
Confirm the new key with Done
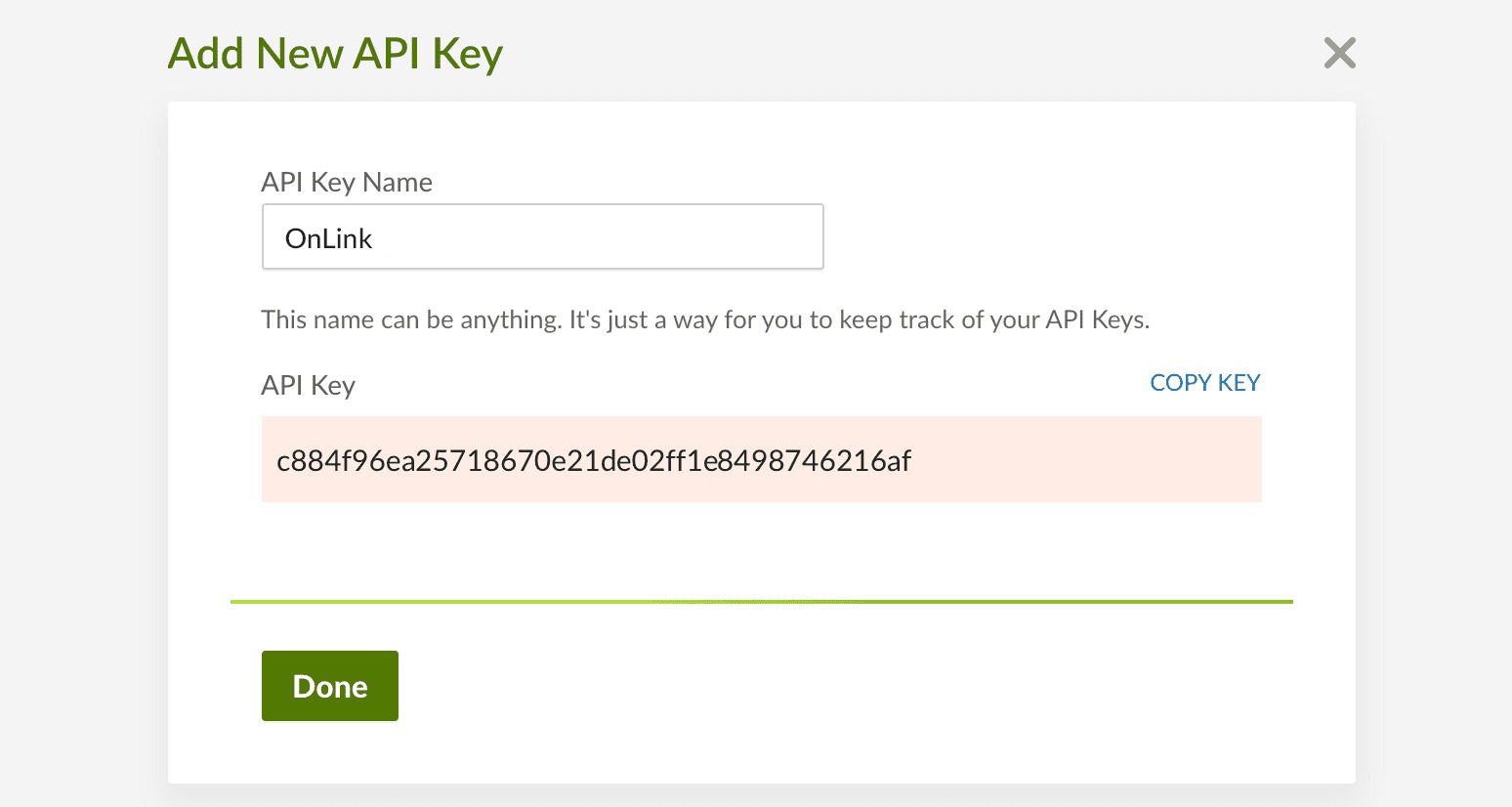tap(329, 685)
